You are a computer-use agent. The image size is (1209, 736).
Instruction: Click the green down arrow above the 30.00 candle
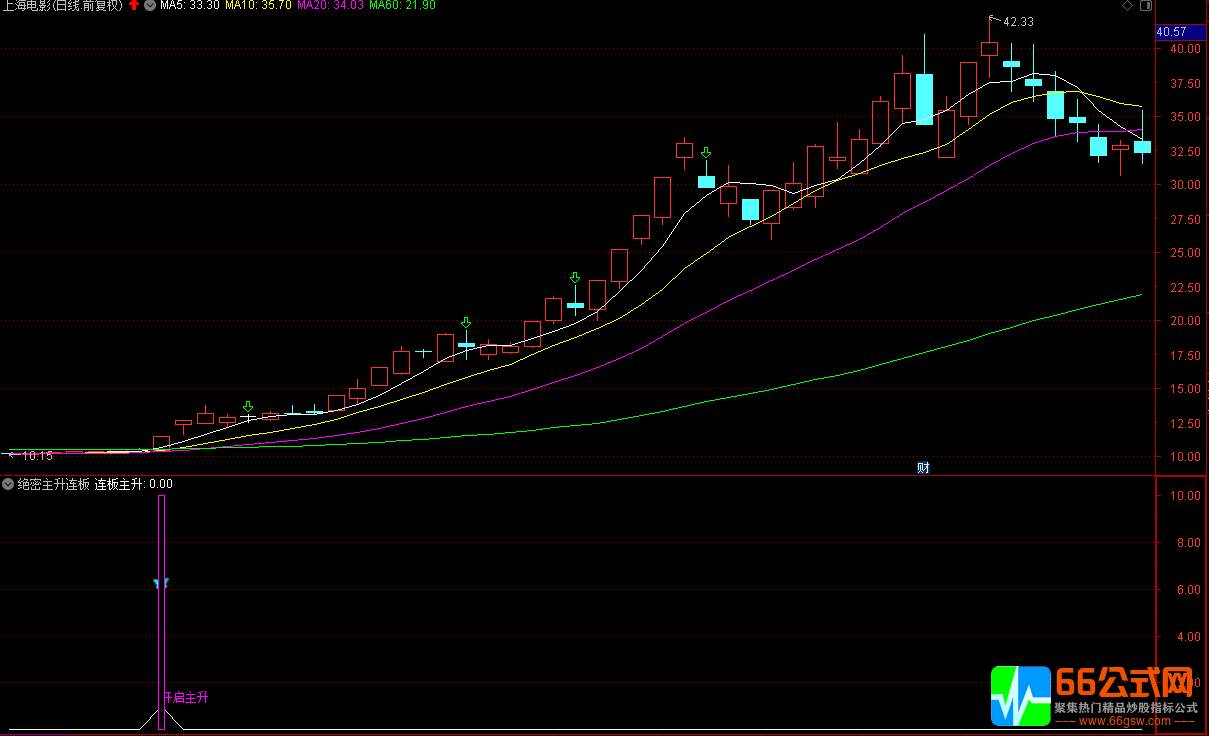coord(706,153)
